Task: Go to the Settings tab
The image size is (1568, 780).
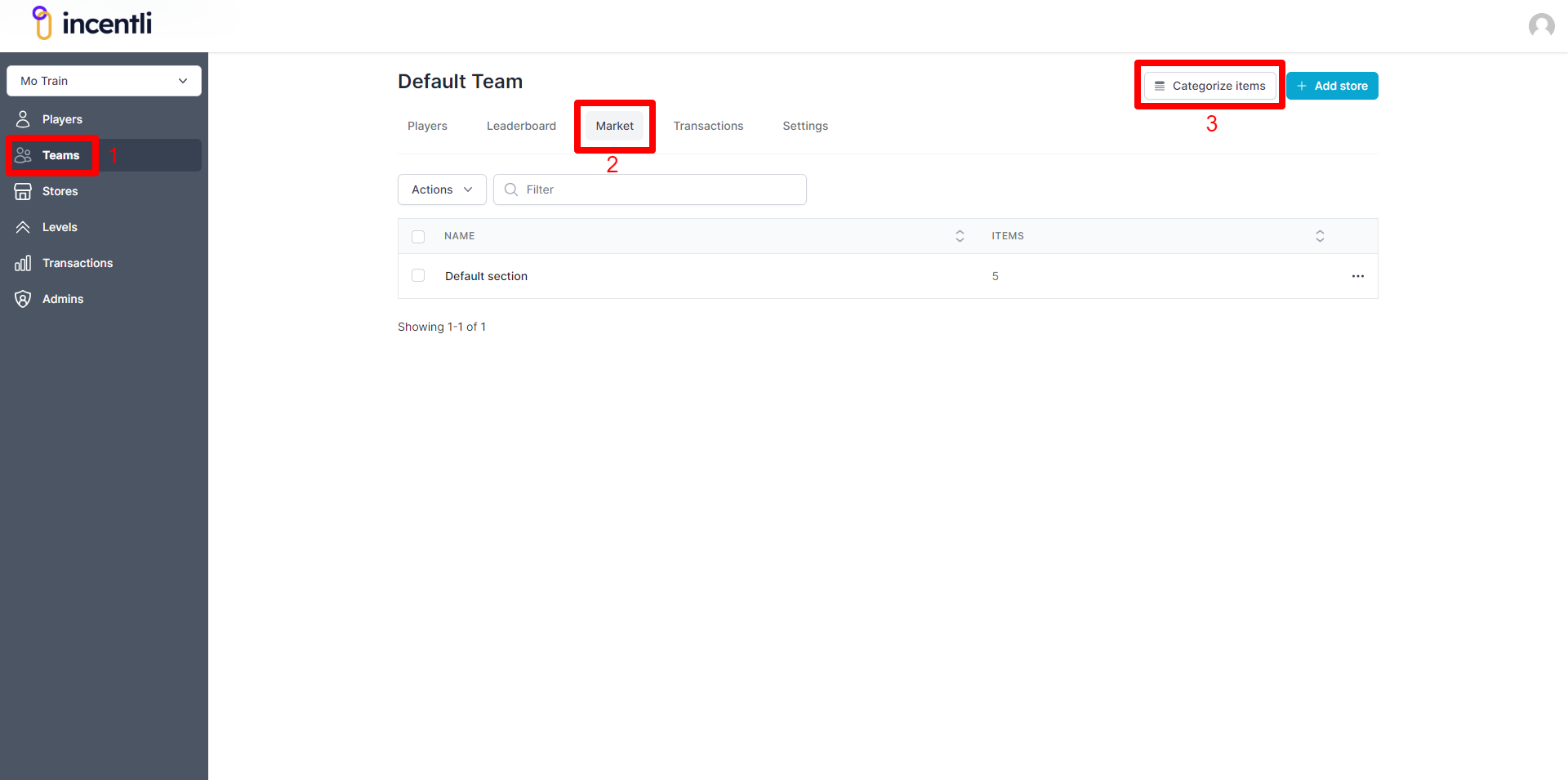Action: [805, 126]
